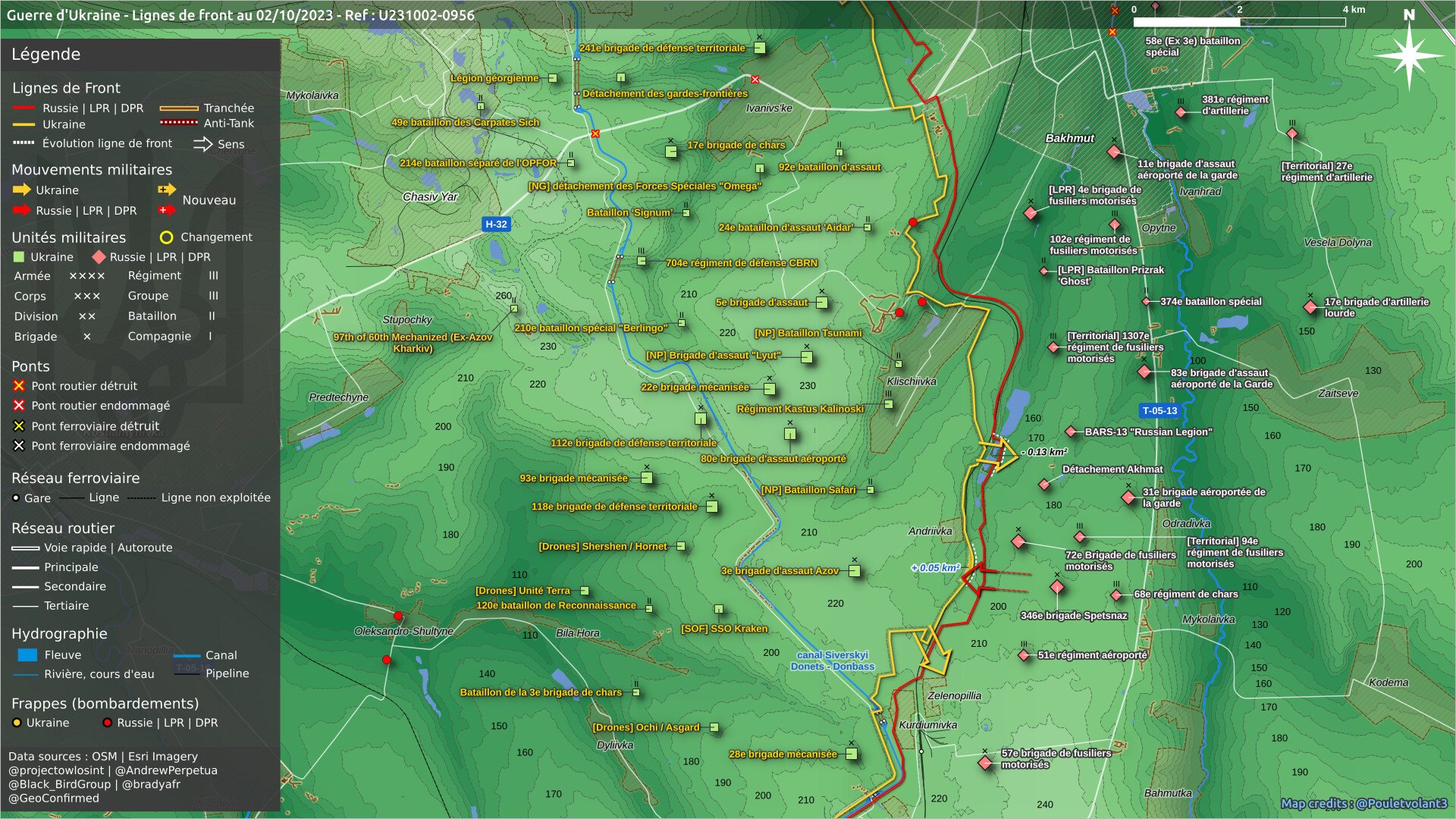Click the Klischiivka village label

tap(912, 381)
